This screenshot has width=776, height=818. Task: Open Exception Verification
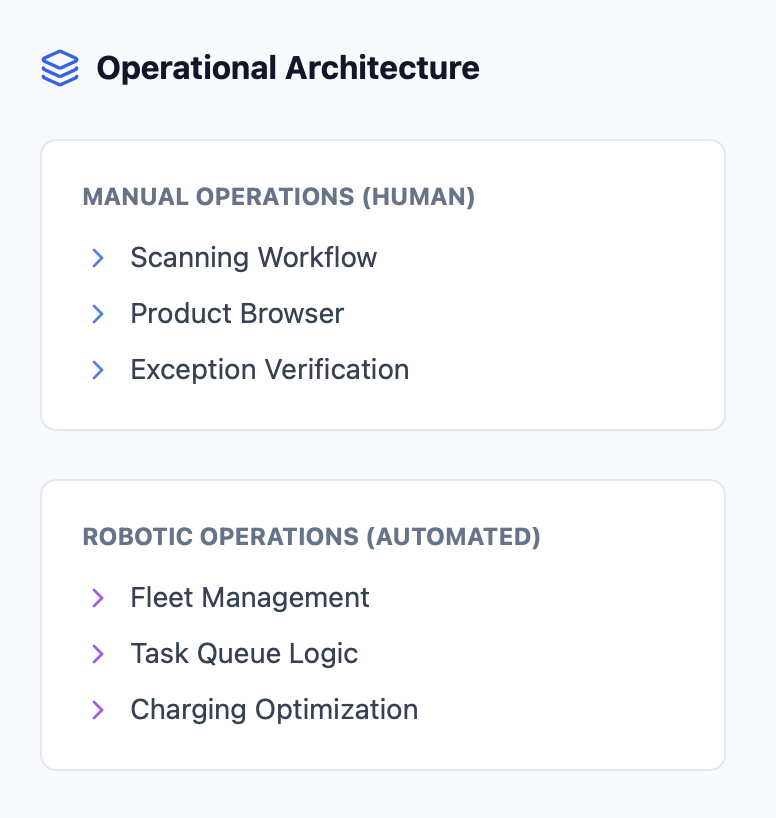point(269,370)
